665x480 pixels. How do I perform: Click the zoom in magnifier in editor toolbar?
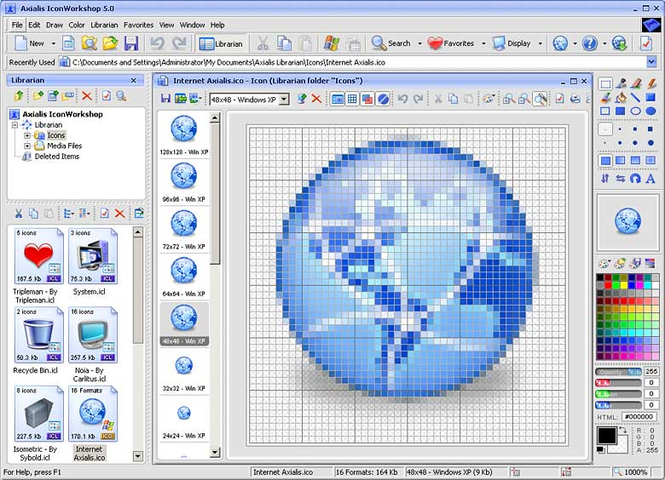click(x=509, y=99)
